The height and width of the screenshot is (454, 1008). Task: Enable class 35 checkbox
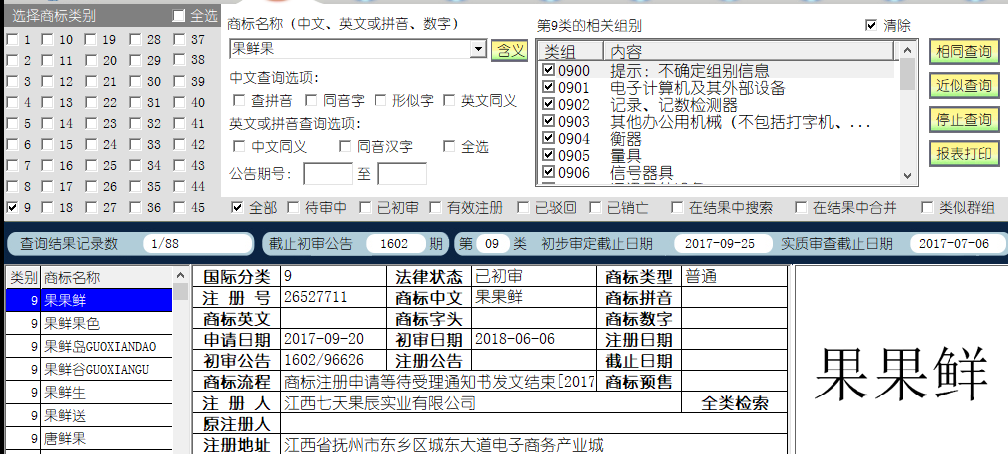tap(135, 187)
